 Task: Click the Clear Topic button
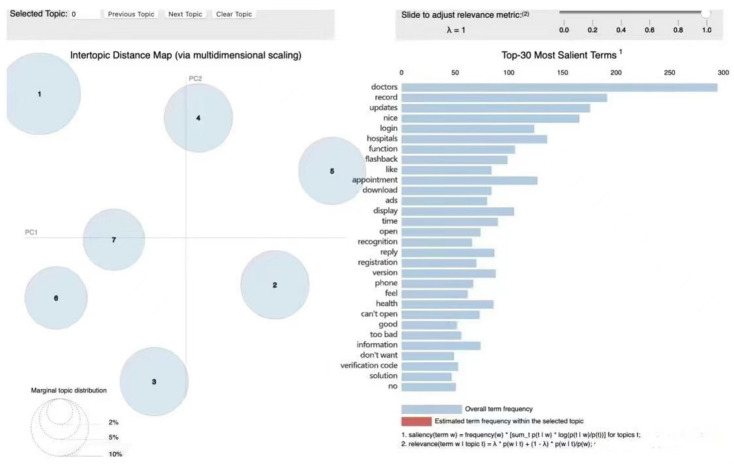click(234, 14)
